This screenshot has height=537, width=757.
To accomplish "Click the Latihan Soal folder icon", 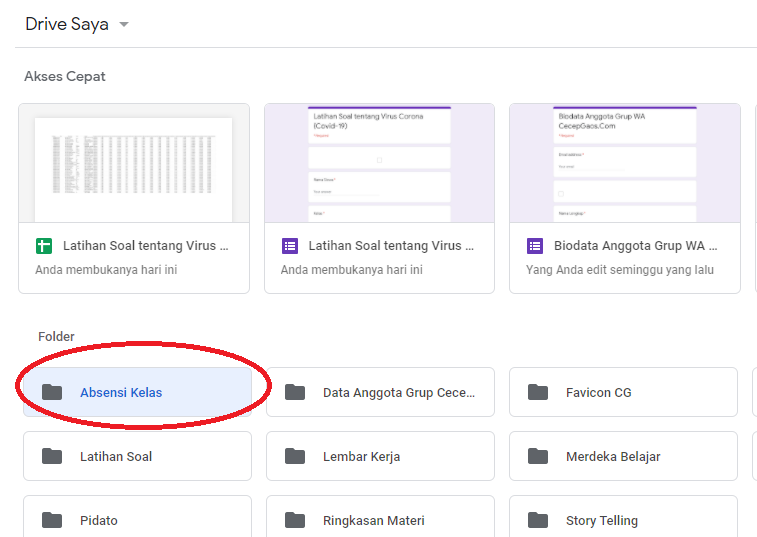I will click(51, 456).
